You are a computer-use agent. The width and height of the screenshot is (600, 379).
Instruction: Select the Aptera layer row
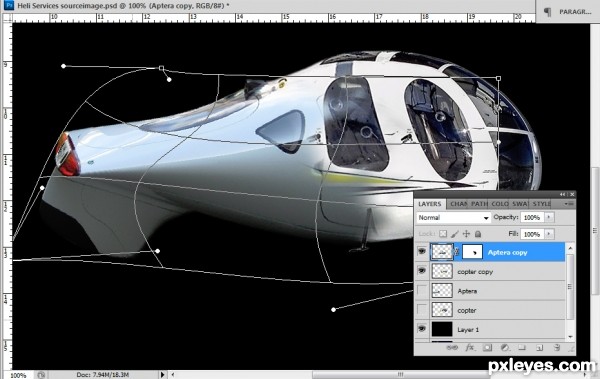[x=490, y=291]
